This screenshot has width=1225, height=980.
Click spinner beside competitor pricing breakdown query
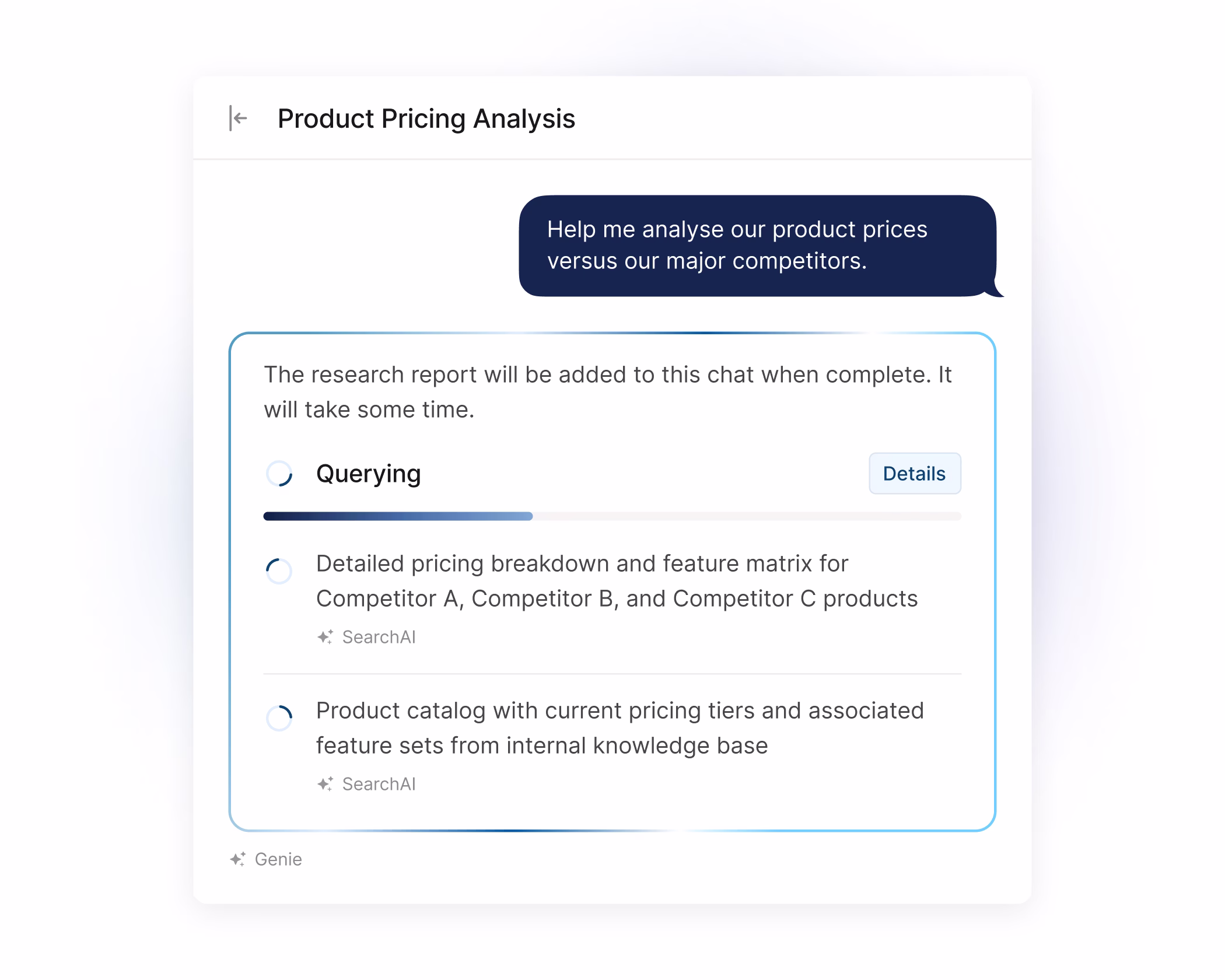[x=279, y=570]
